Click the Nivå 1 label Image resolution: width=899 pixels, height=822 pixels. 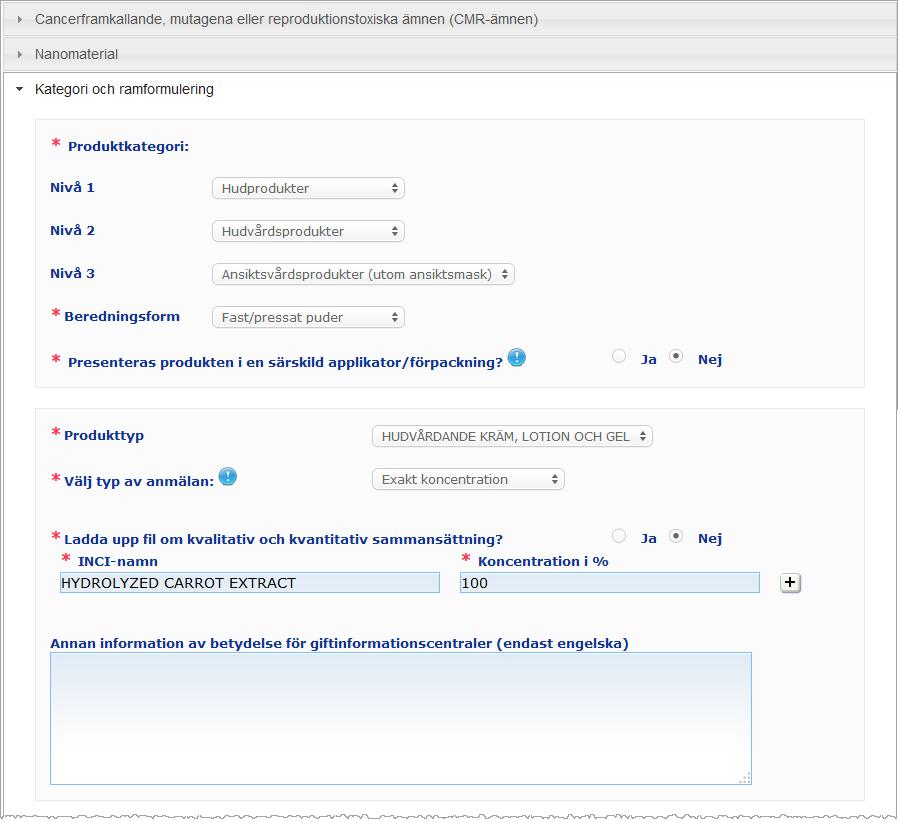point(72,187)
